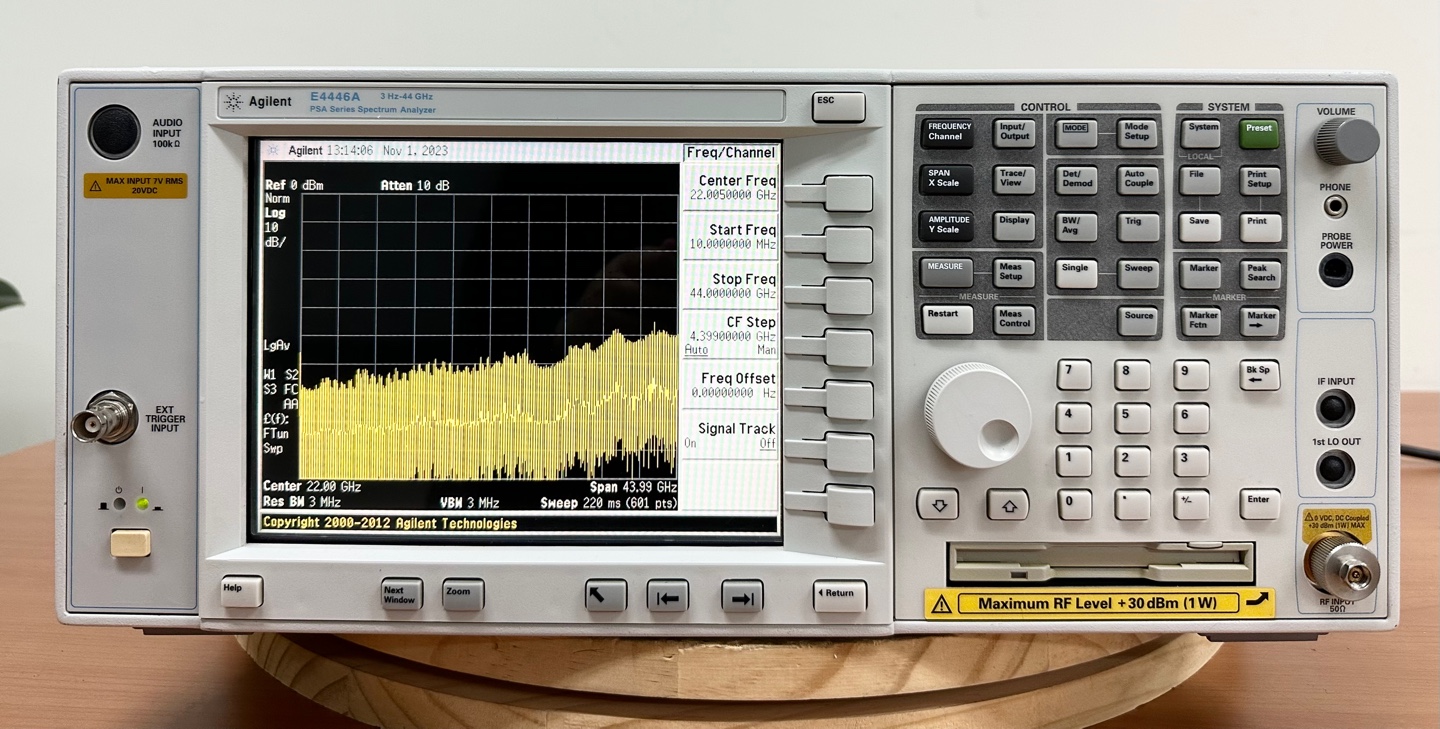Push the Sweep key
Image resolution: width=1440 pixels, height=729 pixels.
tap(1138, 273)
